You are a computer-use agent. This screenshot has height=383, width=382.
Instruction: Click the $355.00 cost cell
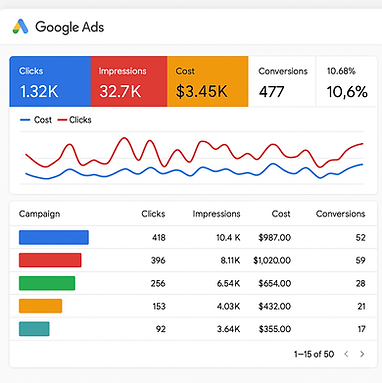coord(275,329)
